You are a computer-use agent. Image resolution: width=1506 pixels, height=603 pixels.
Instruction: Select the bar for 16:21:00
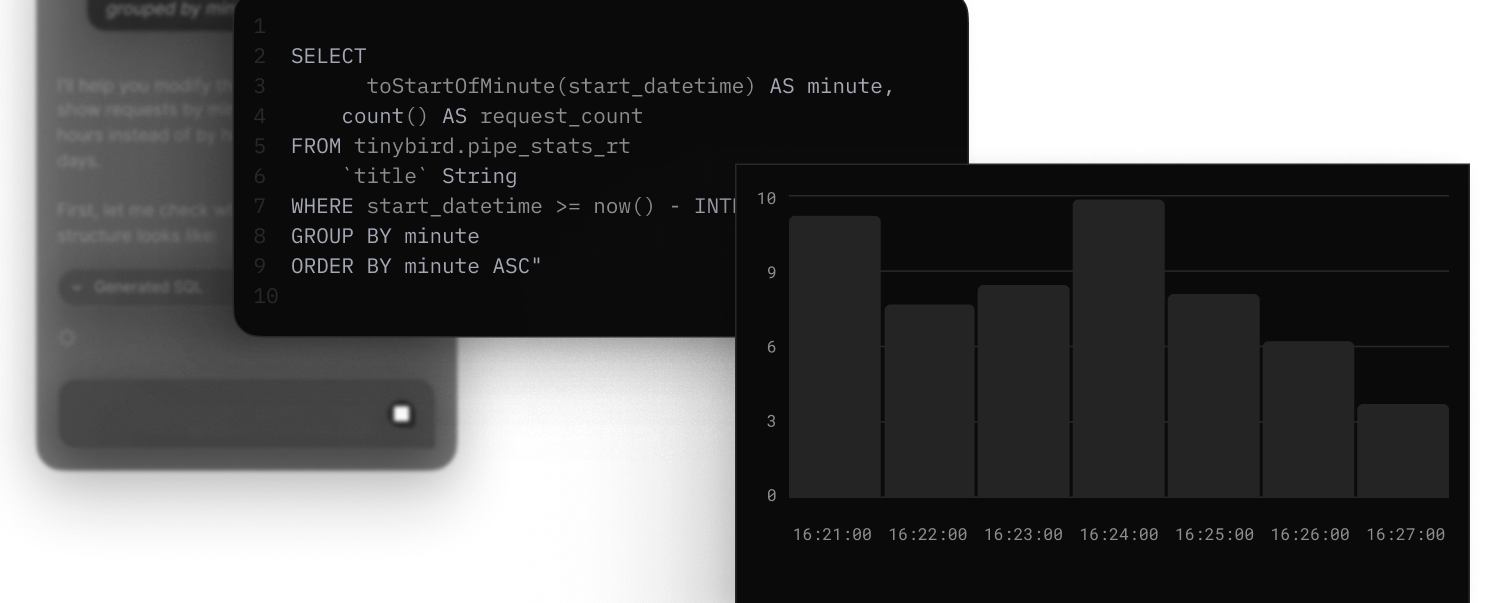click(x=834, y=357)
